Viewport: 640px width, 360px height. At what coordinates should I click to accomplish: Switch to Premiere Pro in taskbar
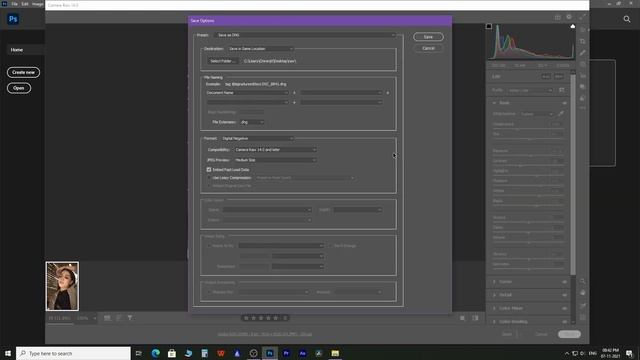pos(286,353)
